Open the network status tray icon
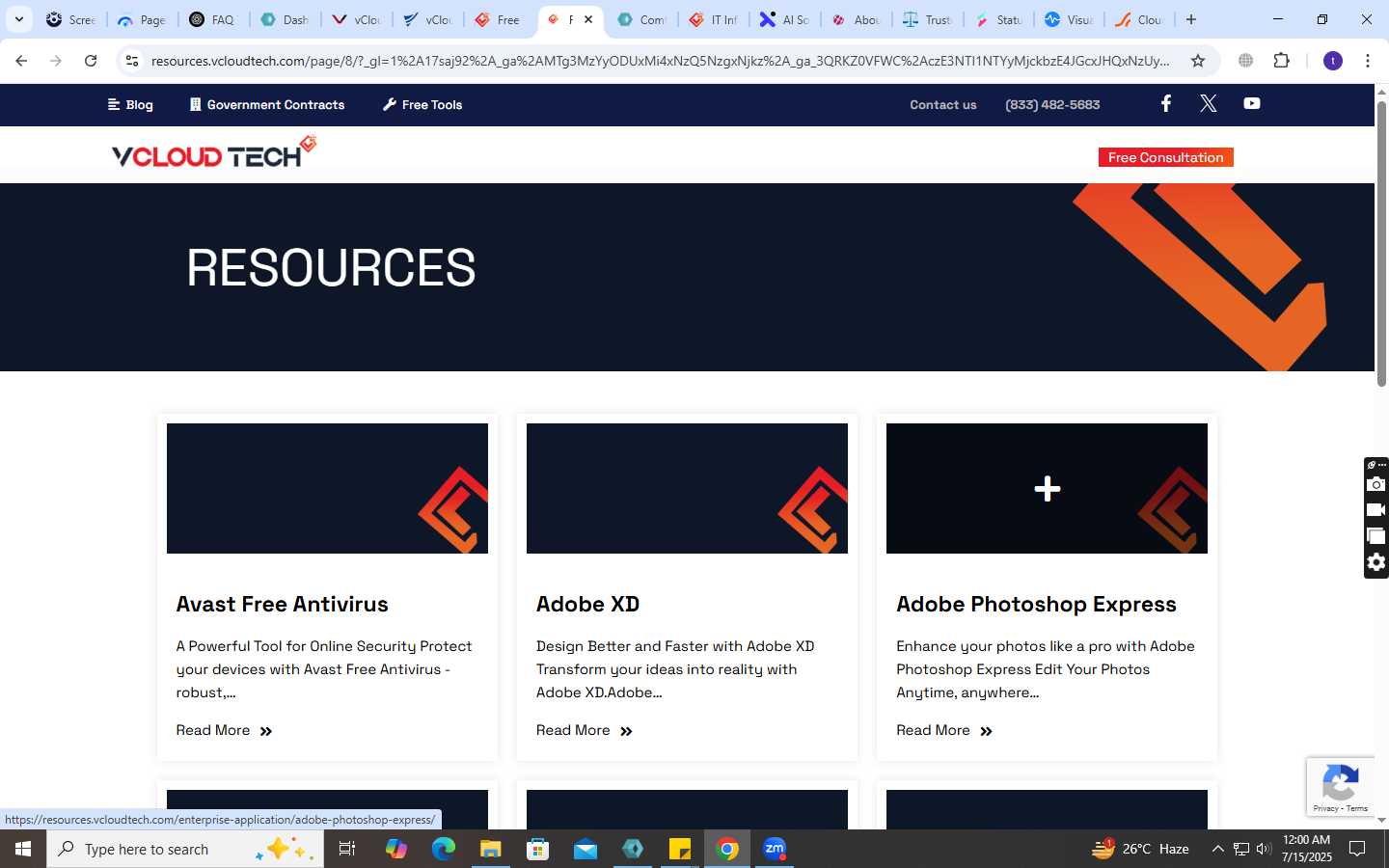The image size is (1389, 868). [x=1241, y=849]
